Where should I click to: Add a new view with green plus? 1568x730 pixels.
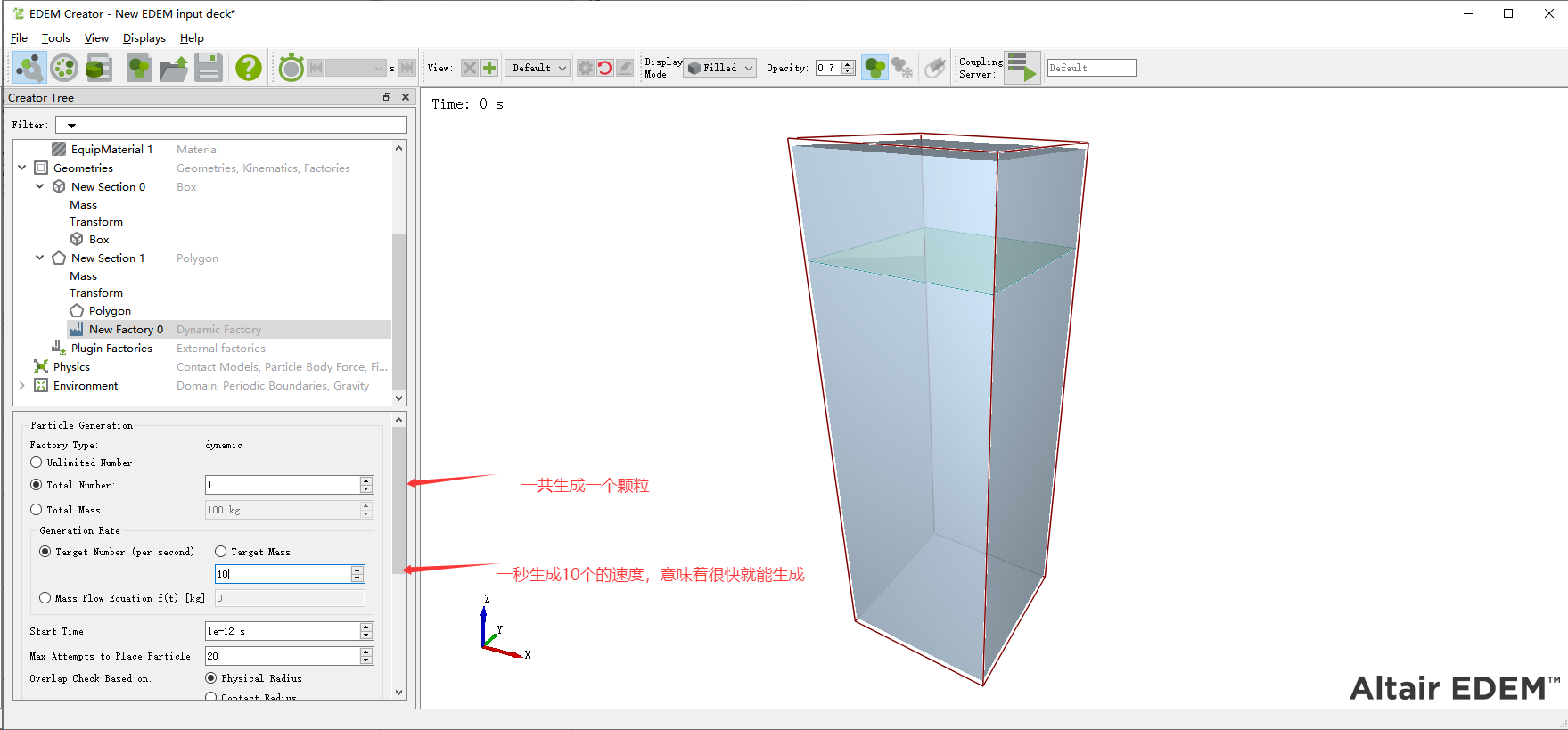pos(489,68)
